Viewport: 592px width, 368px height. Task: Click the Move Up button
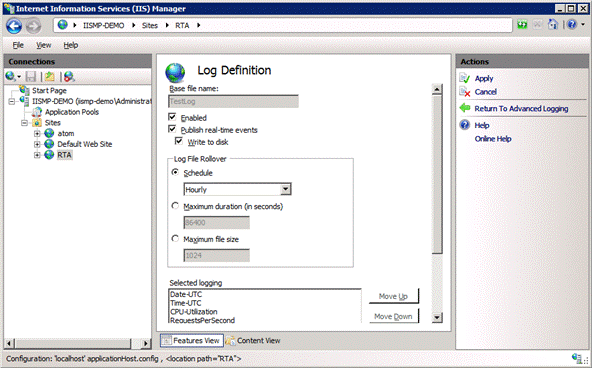coord(393,296)
